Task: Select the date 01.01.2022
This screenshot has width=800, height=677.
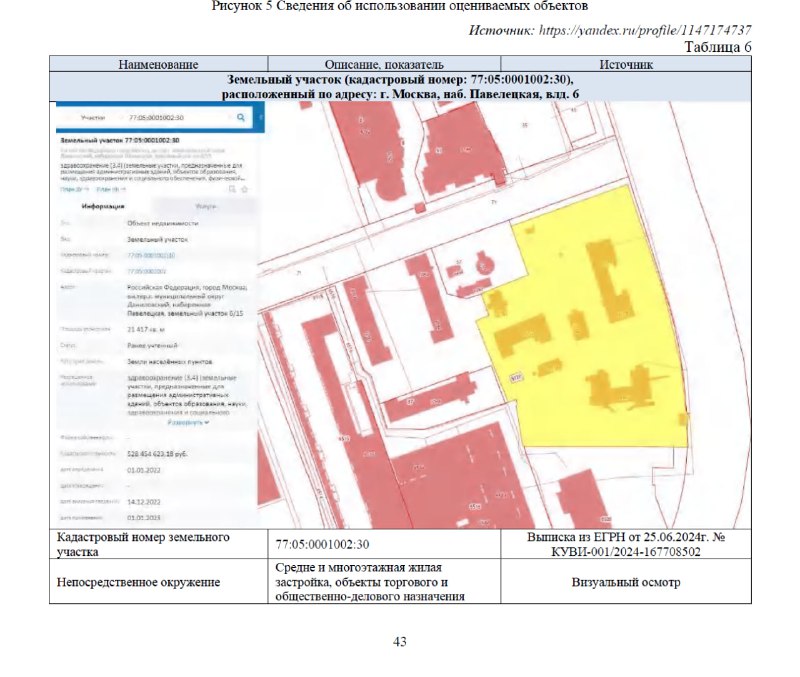Action: coord(144,470)
